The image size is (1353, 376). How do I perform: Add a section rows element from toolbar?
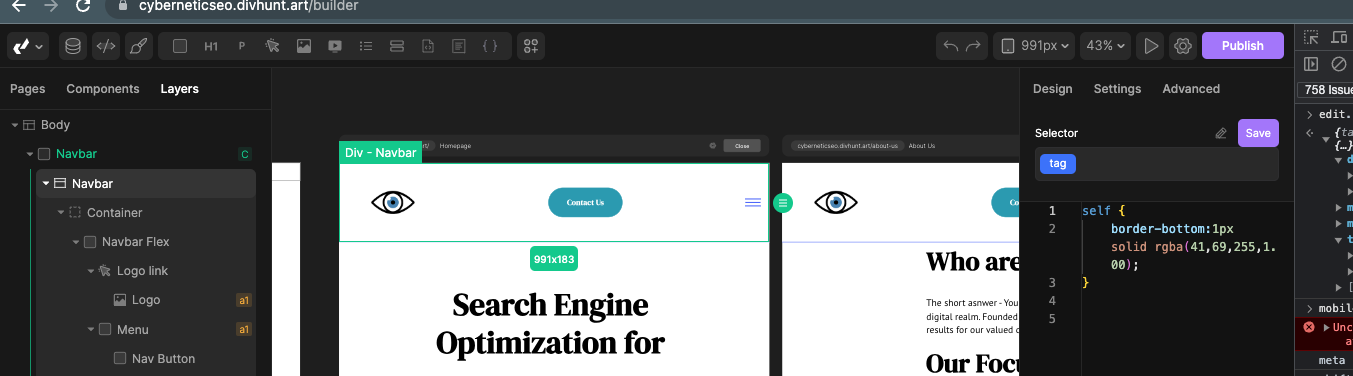(396, 46)
